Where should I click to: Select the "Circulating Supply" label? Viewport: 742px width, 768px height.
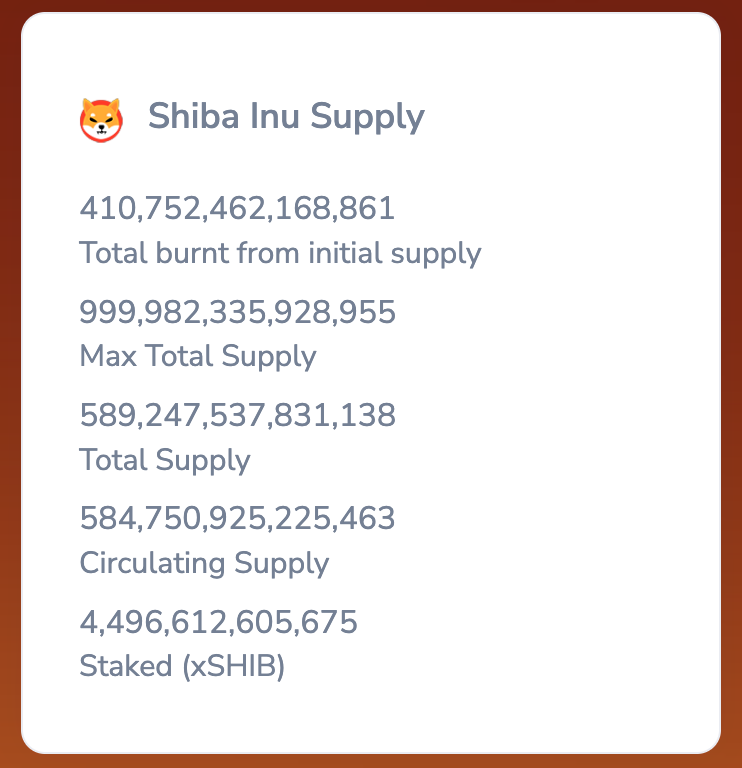point(204,563)
